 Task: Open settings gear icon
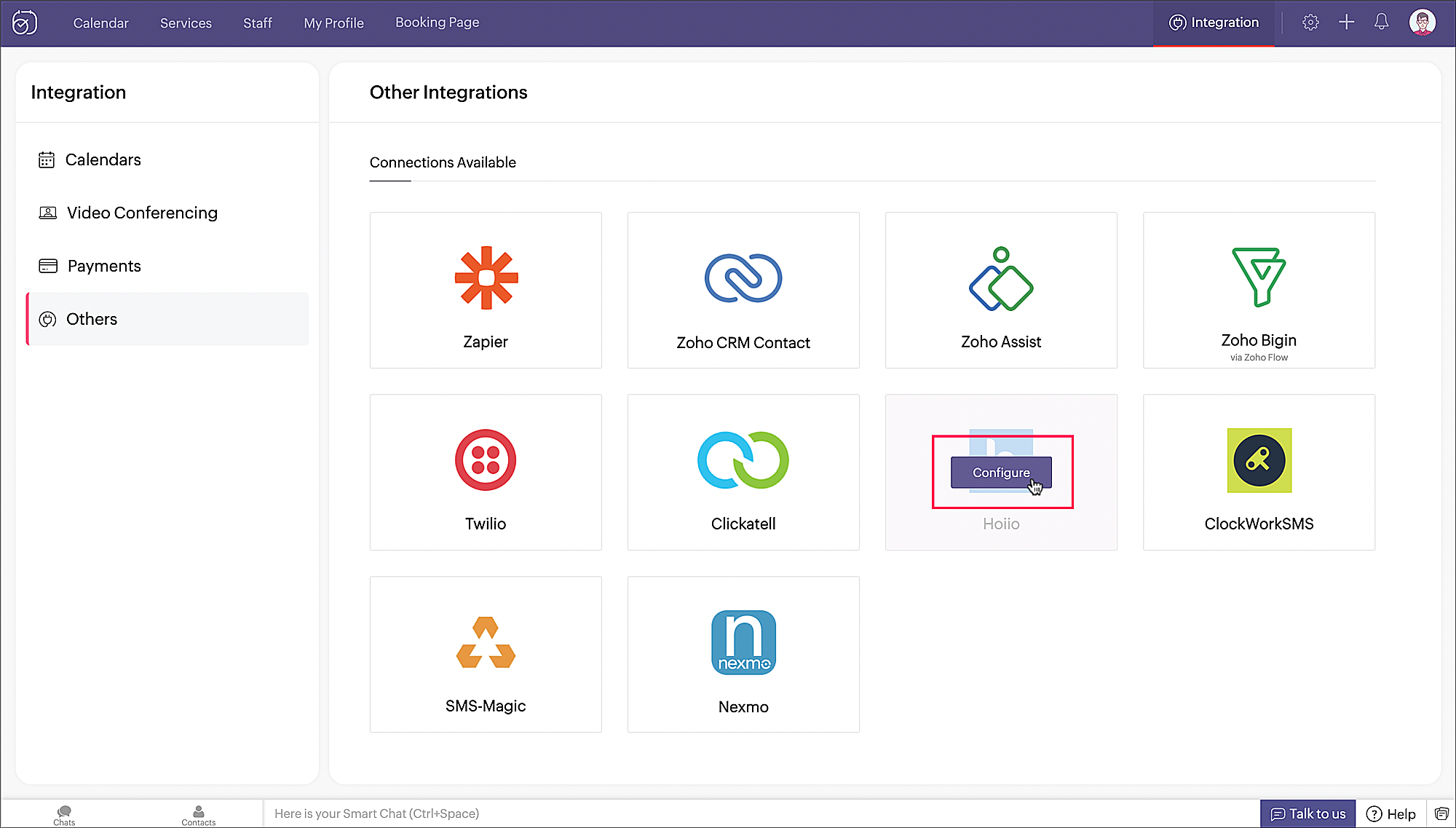pos(1310,23)
